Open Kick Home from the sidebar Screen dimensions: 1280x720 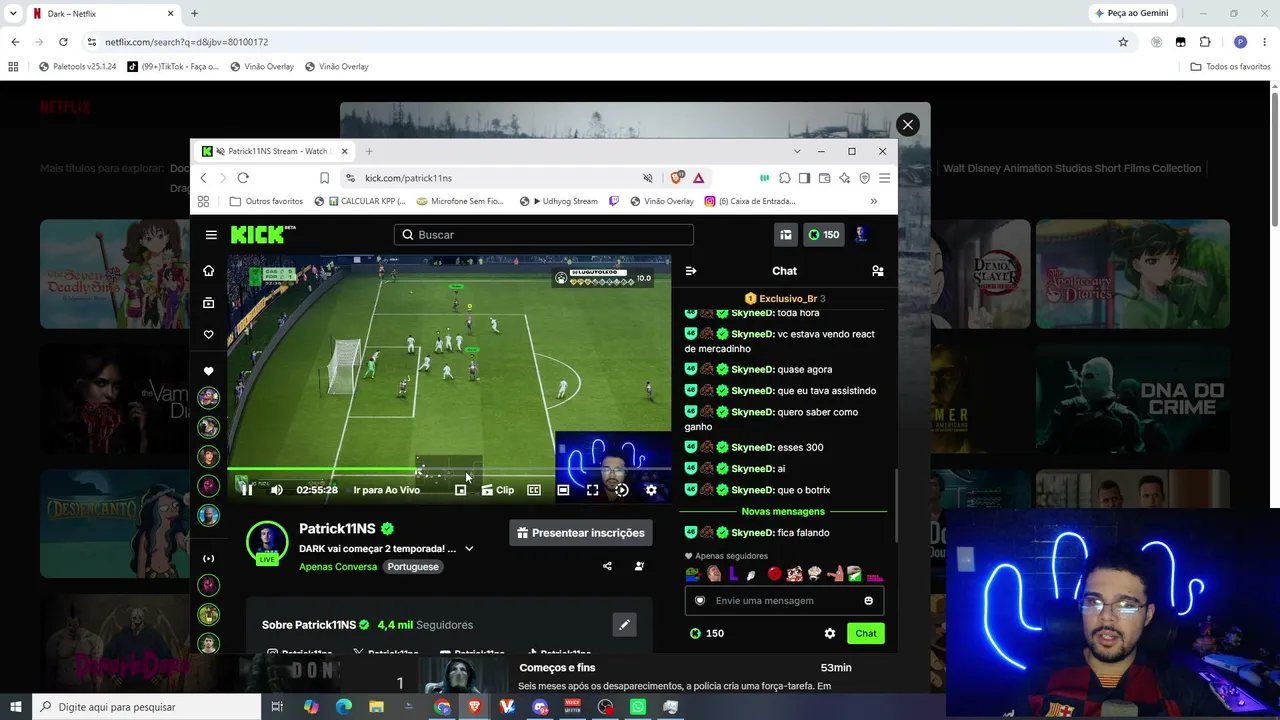pos(208,271)
